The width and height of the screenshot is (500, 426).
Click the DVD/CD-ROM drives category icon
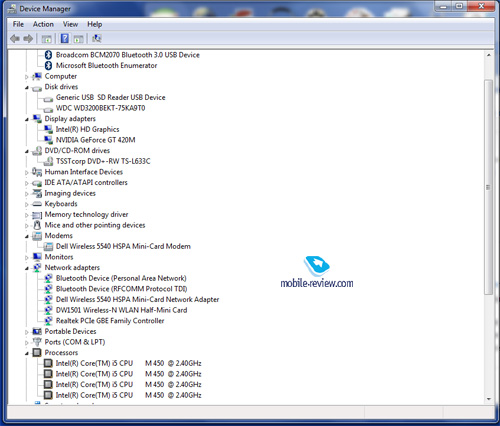[37, 151]
